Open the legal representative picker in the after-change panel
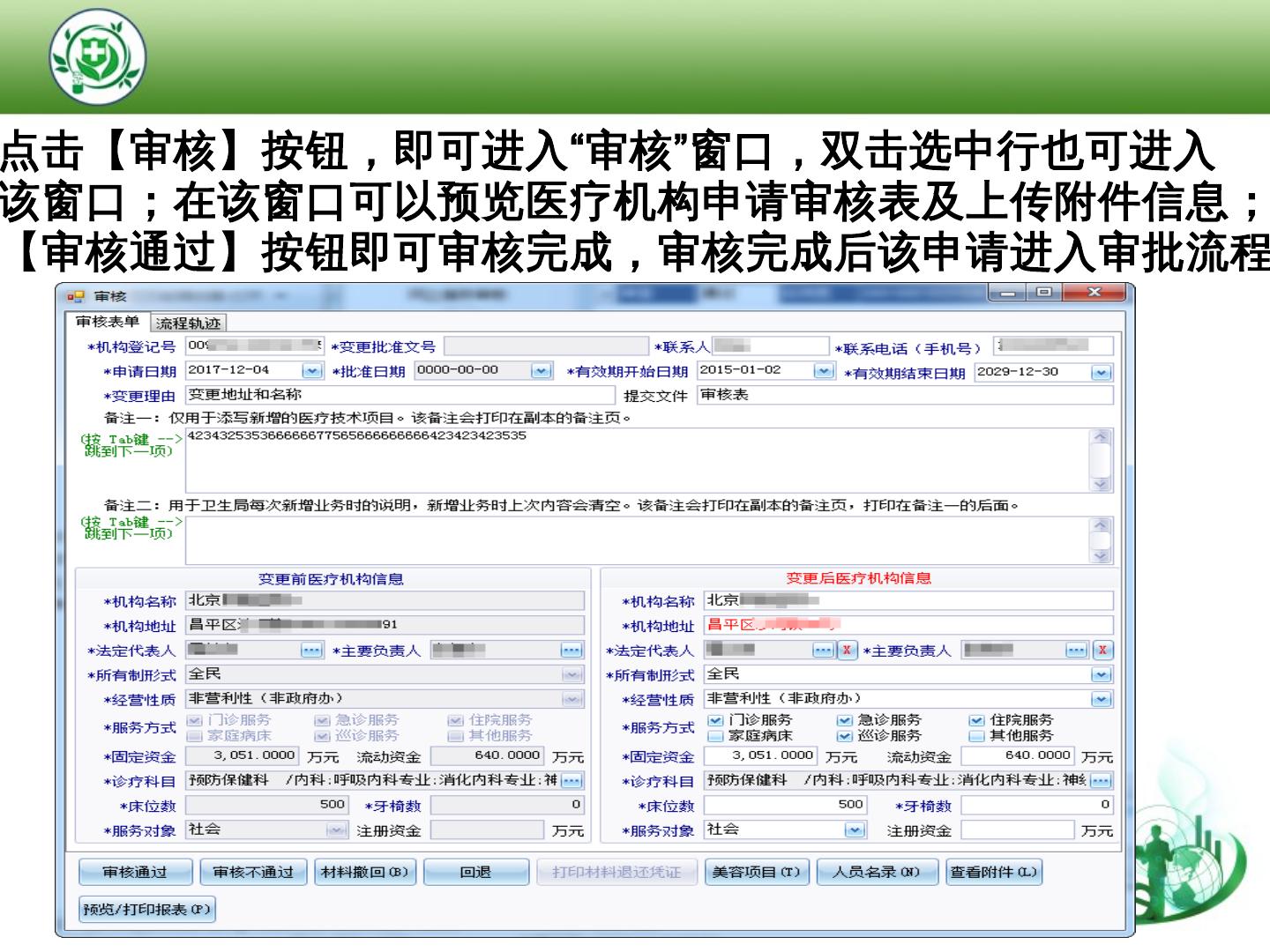 [822, 651]
